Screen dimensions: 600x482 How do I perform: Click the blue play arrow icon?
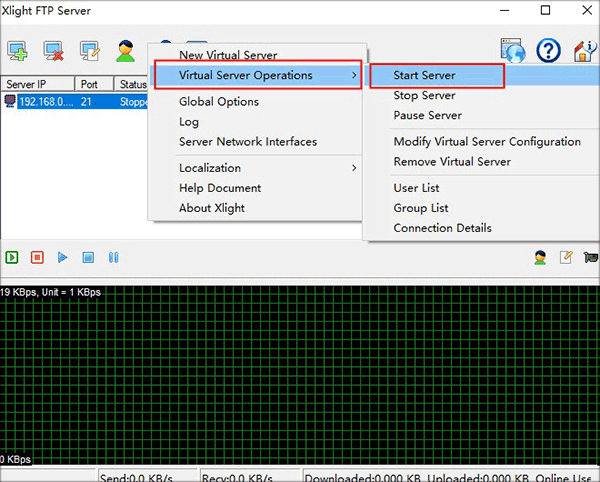coord(62,257)
